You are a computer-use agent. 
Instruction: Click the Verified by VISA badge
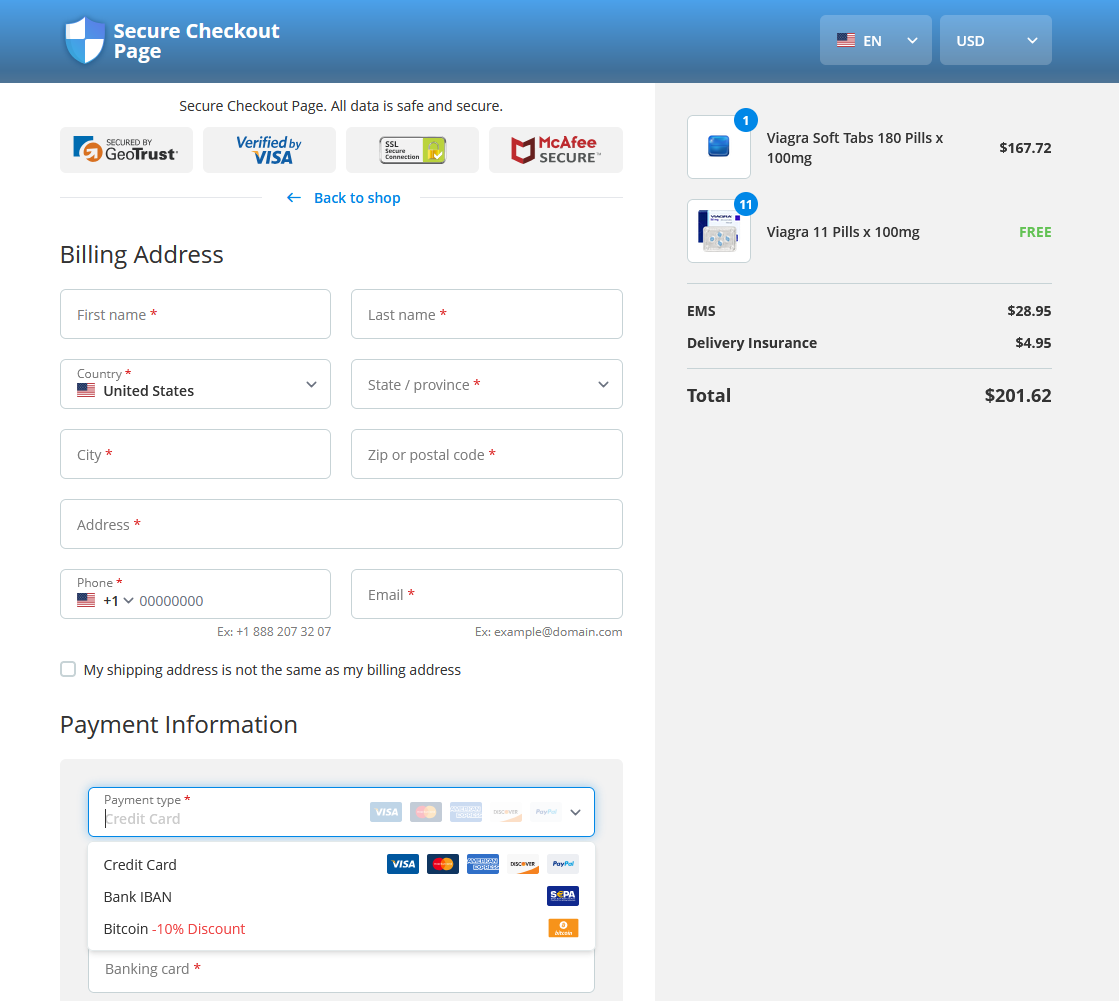269,150
